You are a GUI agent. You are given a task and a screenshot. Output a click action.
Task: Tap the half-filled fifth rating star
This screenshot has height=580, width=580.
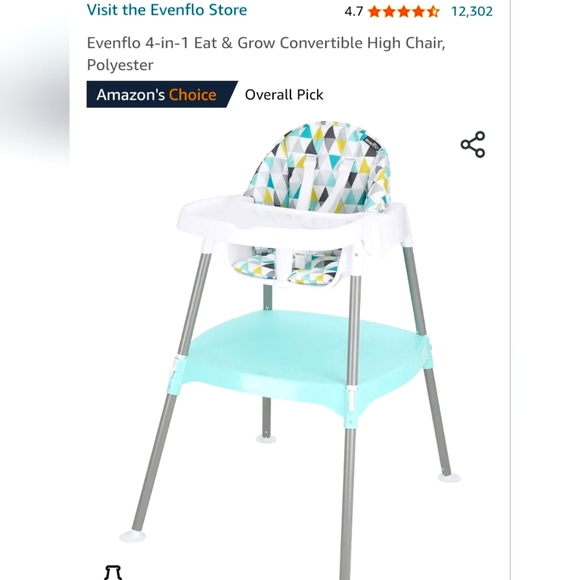coord(433,11)
